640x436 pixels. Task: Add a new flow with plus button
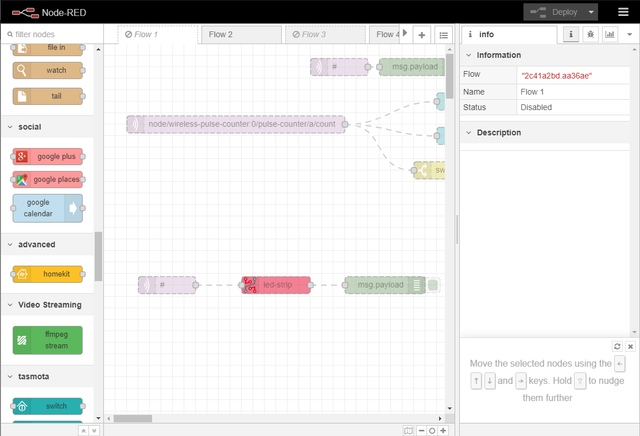[x=421, y=34]
